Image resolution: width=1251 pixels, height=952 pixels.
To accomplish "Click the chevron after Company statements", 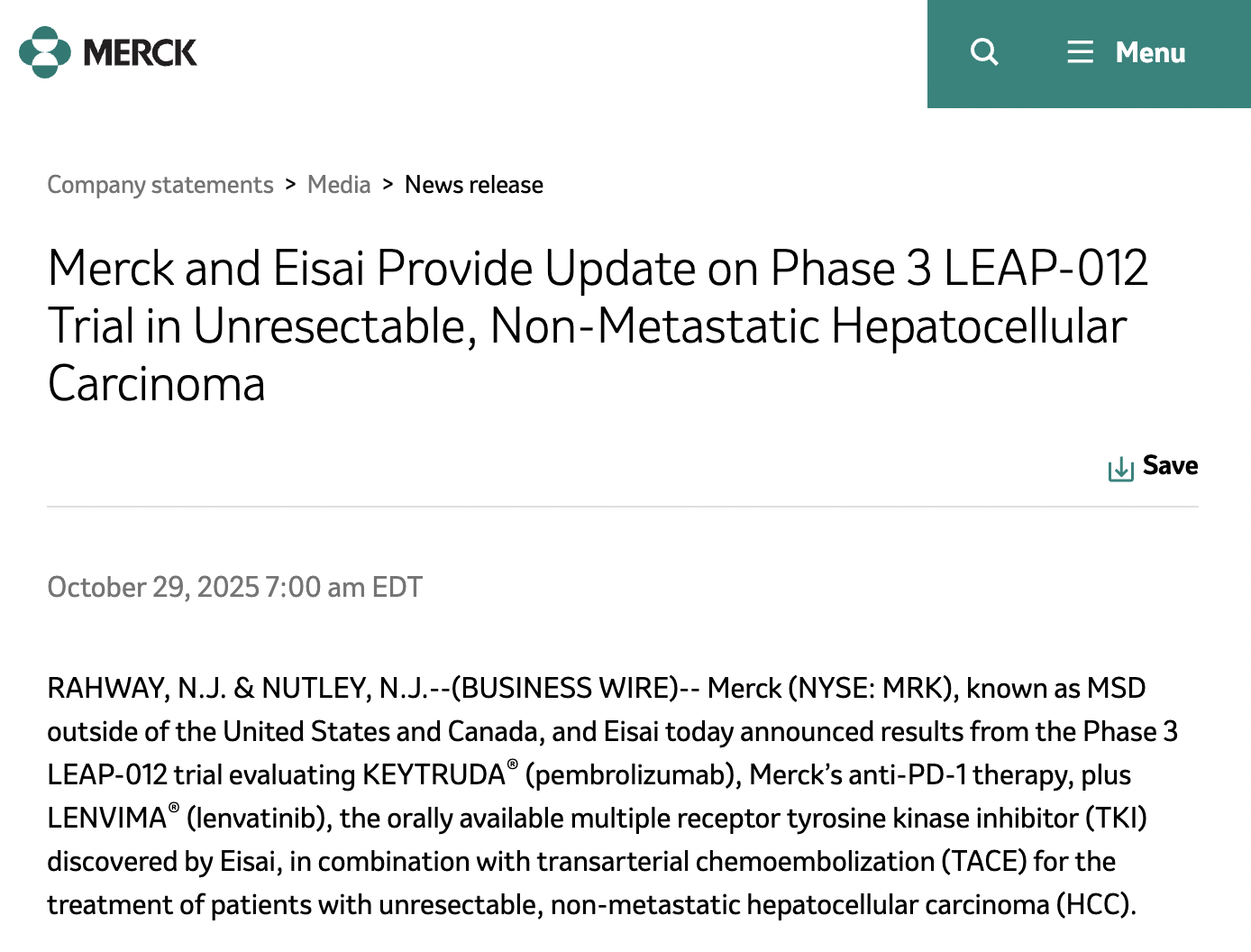I will 290,184.
